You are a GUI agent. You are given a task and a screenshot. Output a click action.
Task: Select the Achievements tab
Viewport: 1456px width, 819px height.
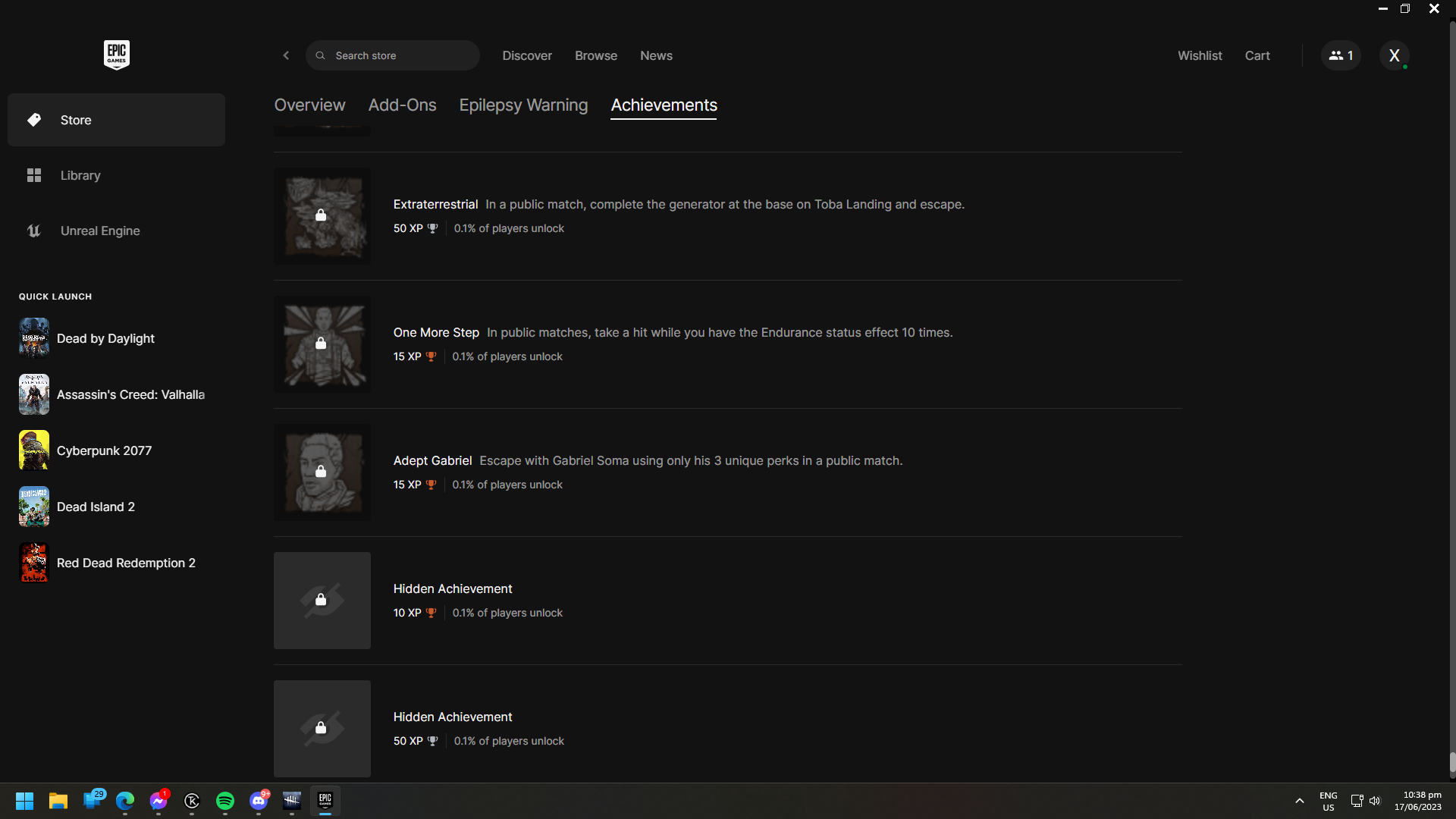click(x=664, y=105)
